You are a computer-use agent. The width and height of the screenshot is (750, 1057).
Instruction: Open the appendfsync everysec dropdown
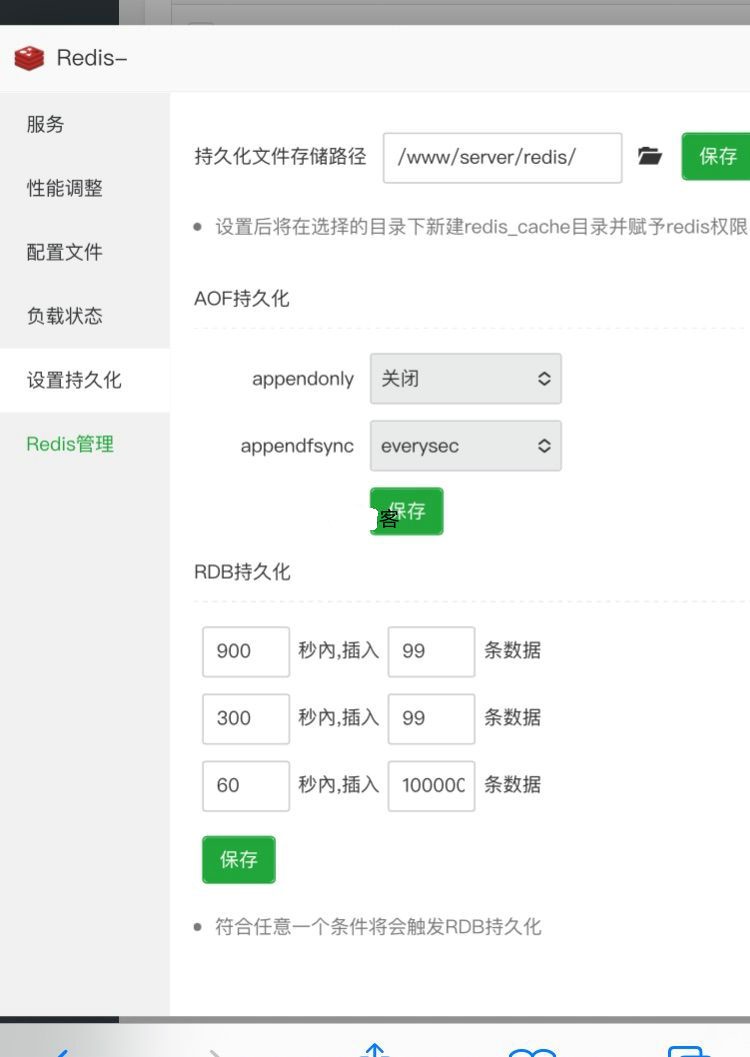[465, 446]
